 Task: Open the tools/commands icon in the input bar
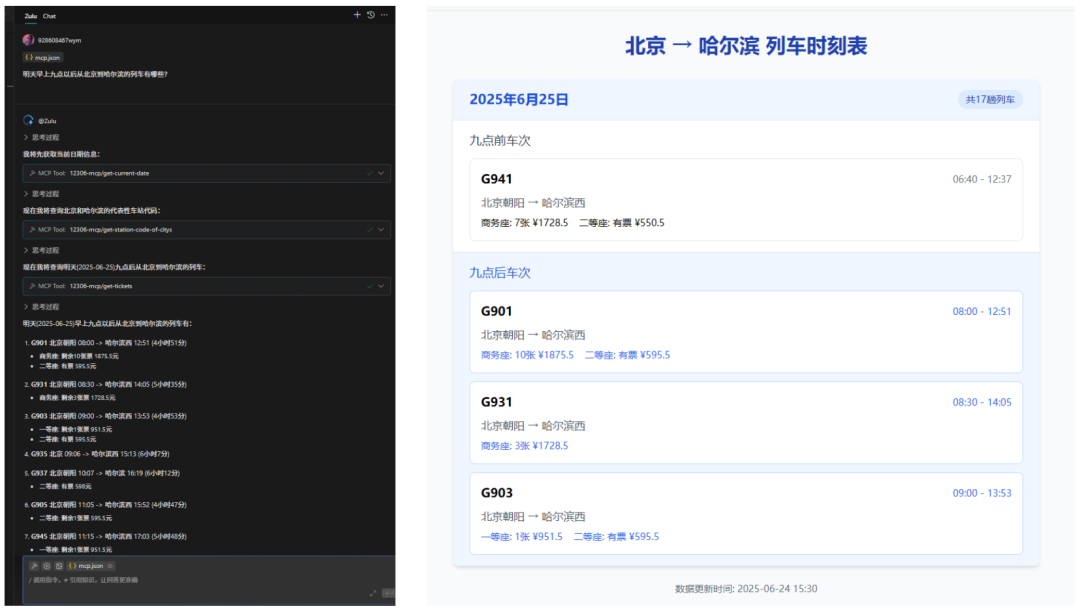click(33, 566)
